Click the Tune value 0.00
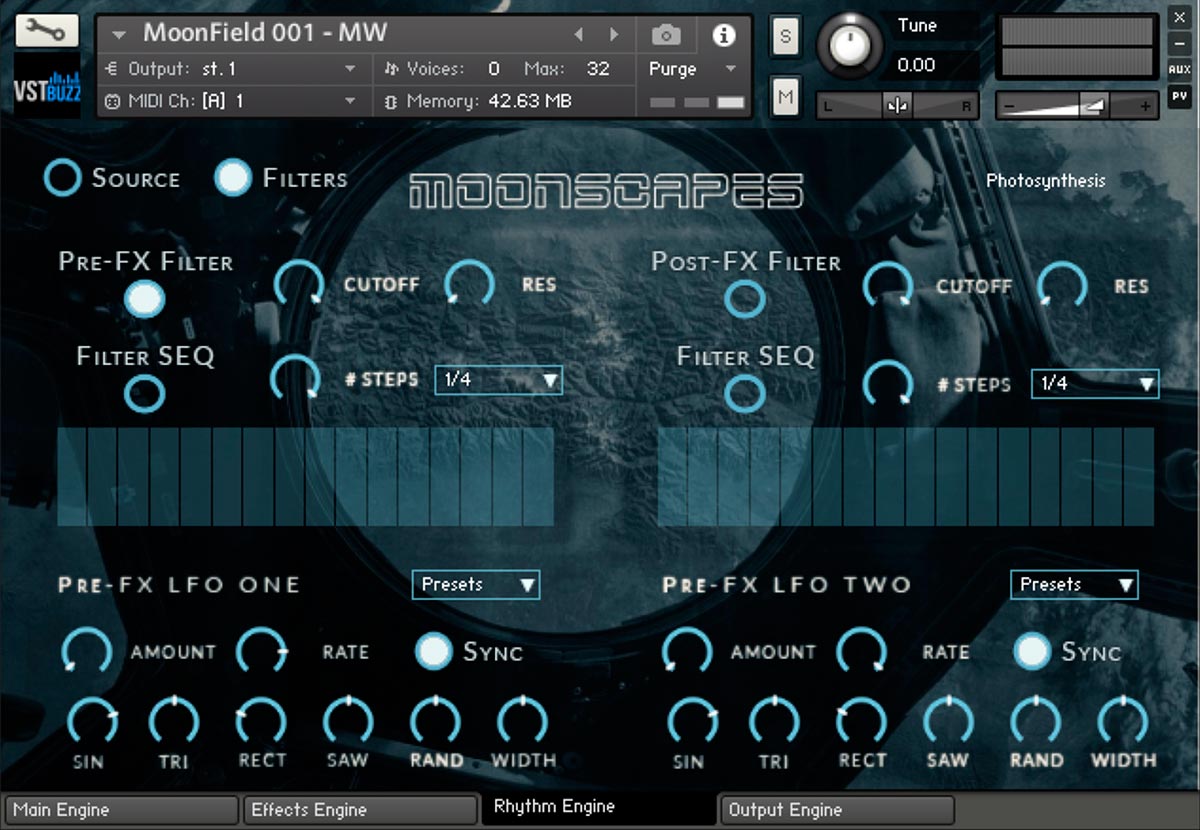The width and height of the screenshot is (1200, 830). click(917, 65)
